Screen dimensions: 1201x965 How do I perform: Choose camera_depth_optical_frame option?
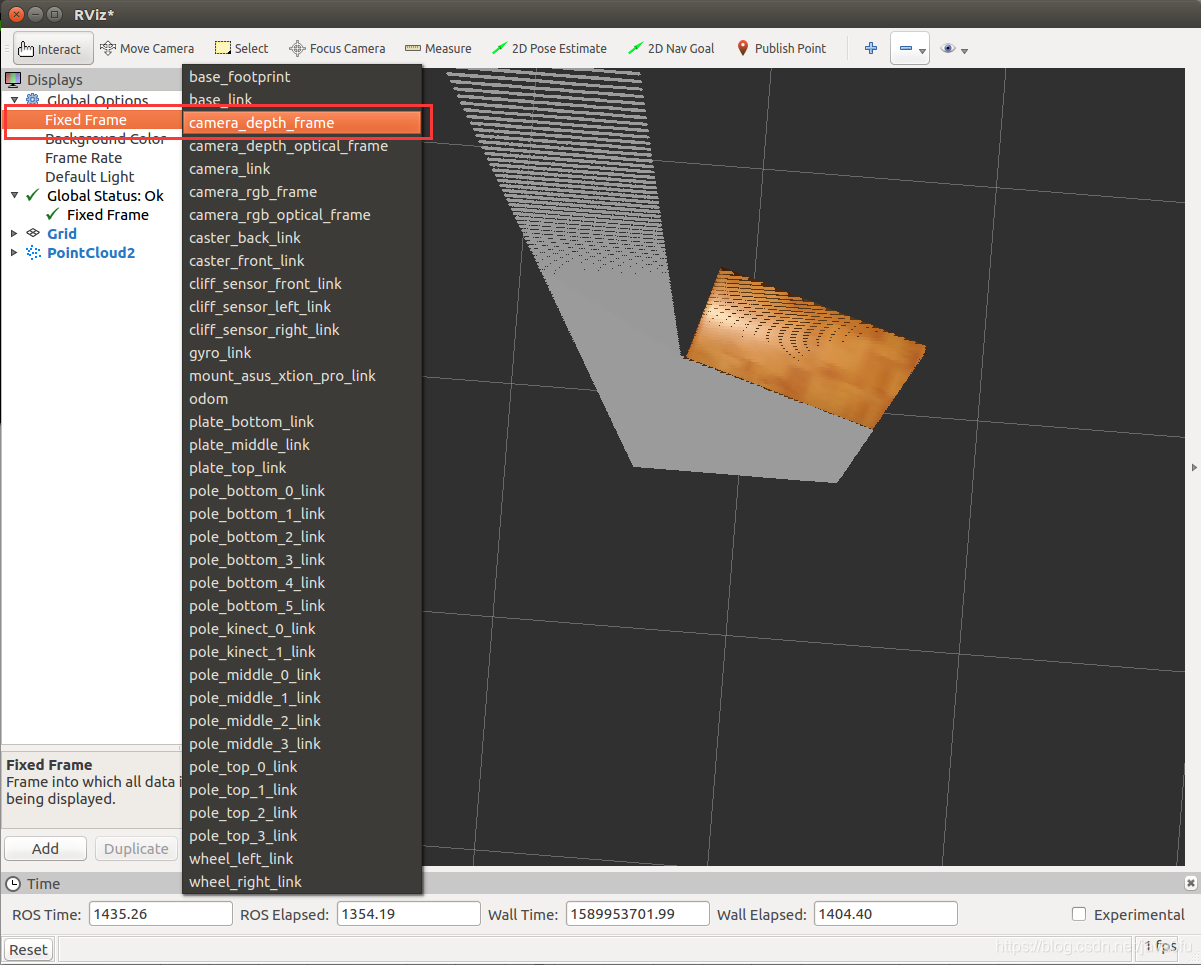tap(302, 145)
